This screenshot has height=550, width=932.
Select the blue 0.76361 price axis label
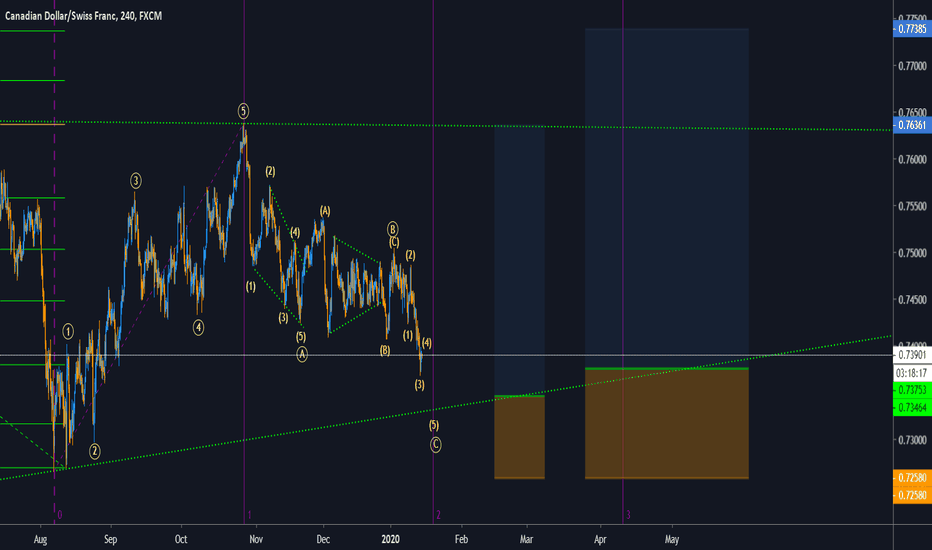tap(911, 127)
